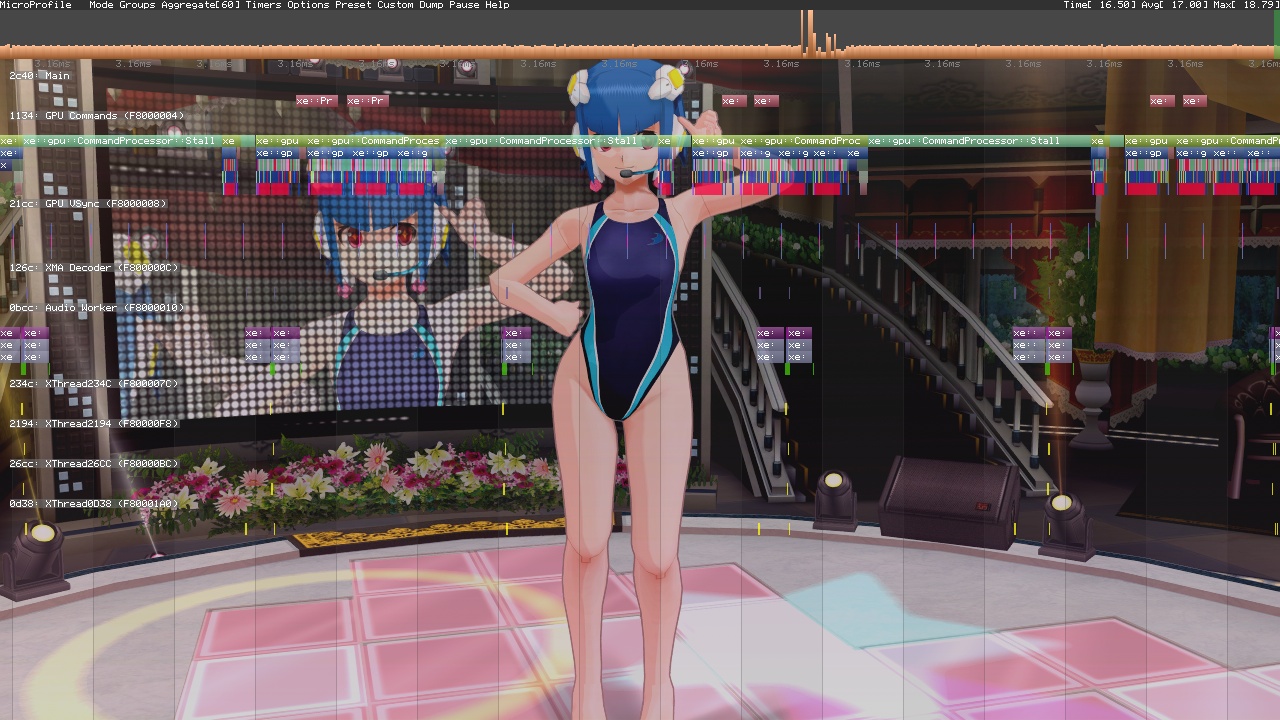This screenshot has height=720, width=1280.
Task: Click the tallest spike in frame history graph
Action: point(809,32)
